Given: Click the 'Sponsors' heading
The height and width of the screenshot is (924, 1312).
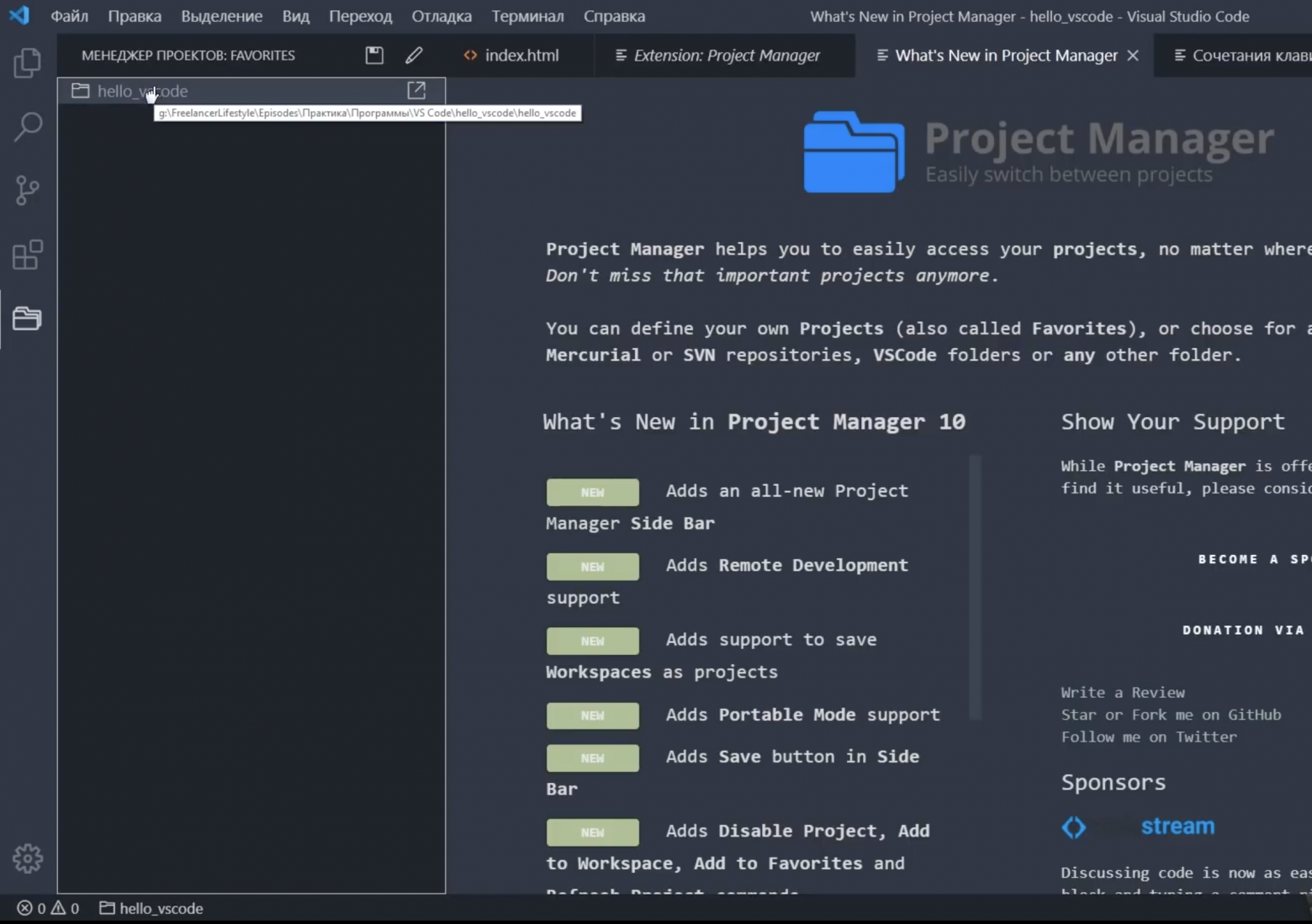Looking at the screenshot, I should 1114,783.
